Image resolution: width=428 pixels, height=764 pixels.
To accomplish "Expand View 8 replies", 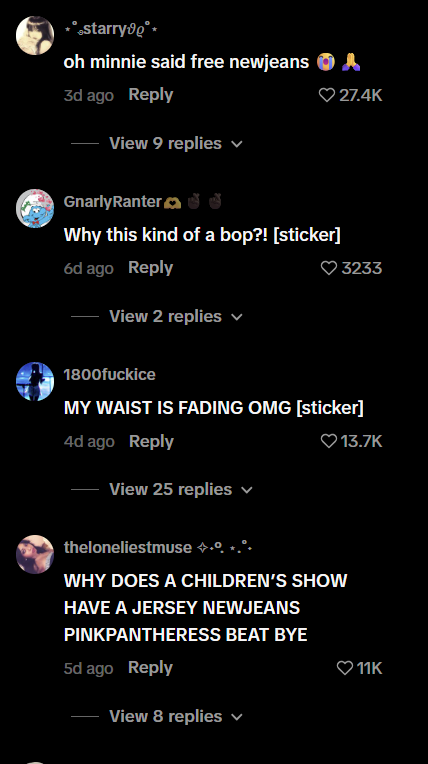I will [175, 717].
